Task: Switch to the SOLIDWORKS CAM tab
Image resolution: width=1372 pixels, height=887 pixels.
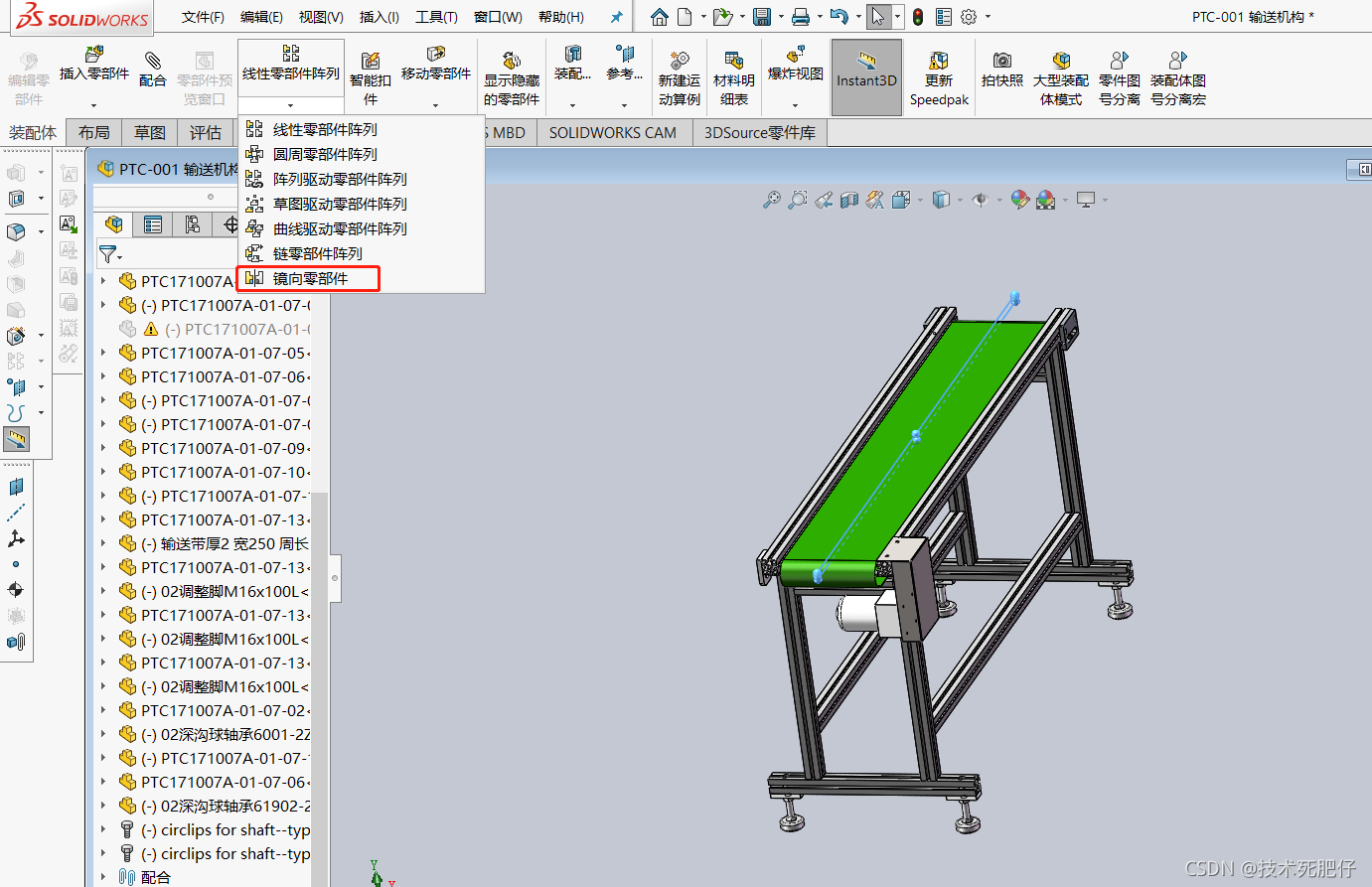Action: click(x=612, y=132)
